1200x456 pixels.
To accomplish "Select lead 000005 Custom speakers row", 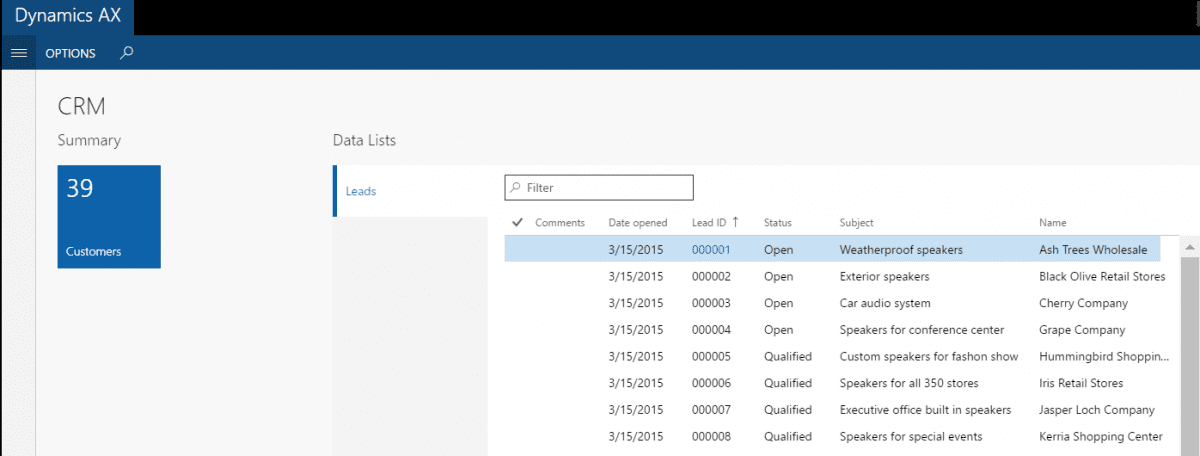I will tap(928, 357).
